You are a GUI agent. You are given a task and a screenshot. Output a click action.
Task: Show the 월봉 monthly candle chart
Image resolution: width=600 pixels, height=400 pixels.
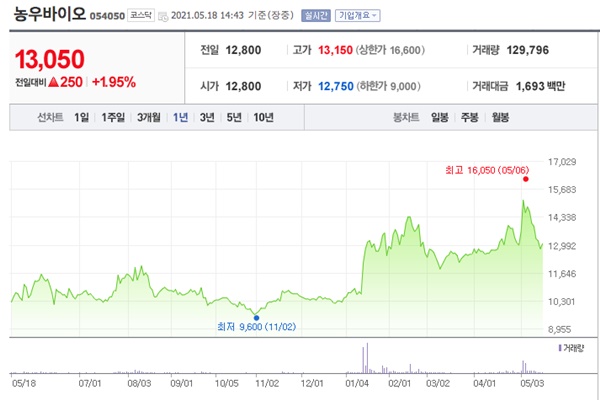click(501, 117)
